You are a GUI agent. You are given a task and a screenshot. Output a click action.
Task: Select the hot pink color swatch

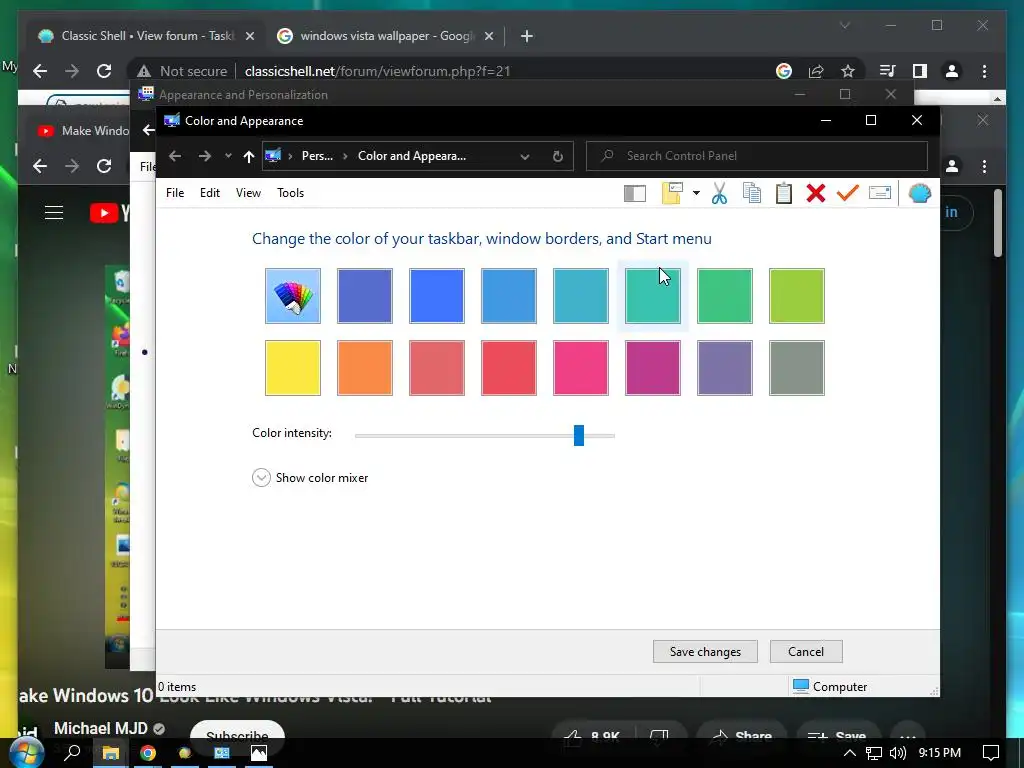point(581,368)
